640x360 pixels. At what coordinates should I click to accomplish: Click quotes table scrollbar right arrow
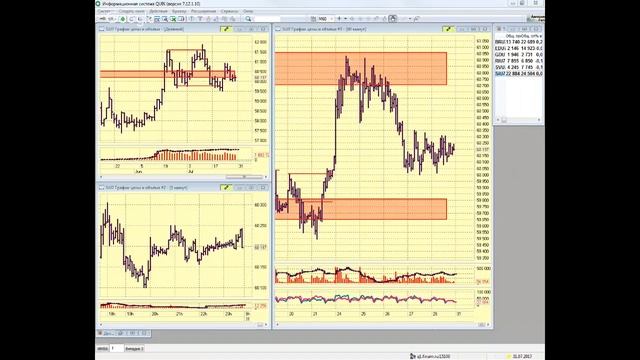539,120
